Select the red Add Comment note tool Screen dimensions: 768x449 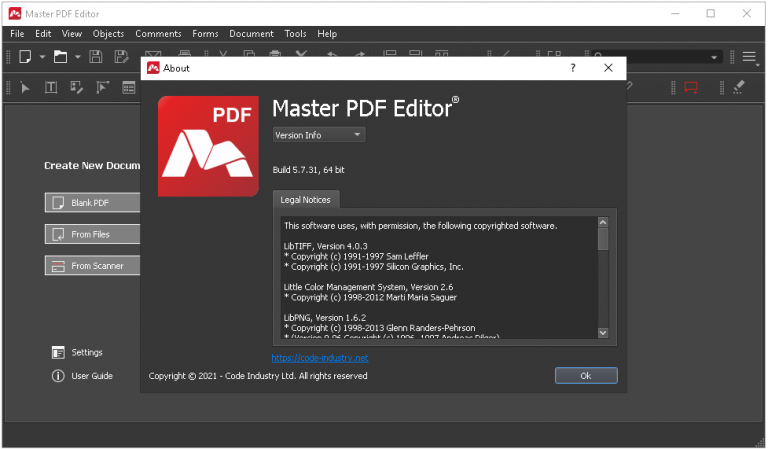(x=691, y=88)
